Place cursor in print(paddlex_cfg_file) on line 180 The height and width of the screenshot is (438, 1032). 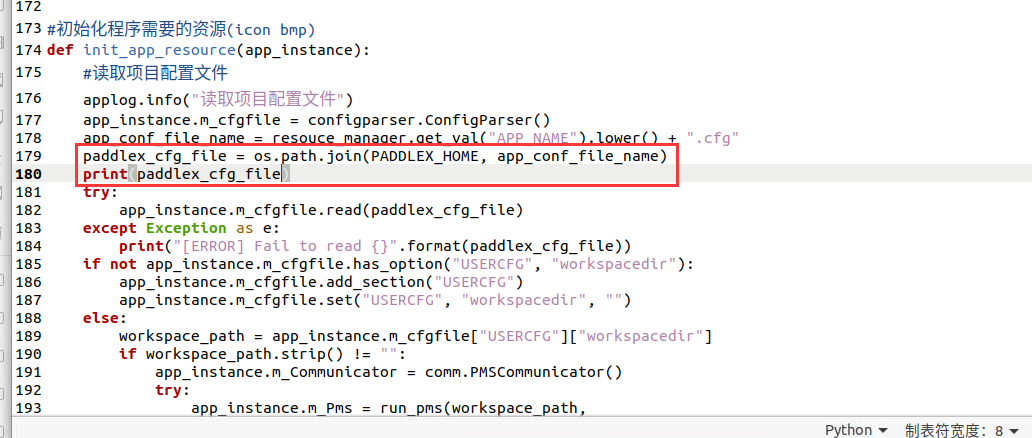pyautogui.click(x=187, y=174)
